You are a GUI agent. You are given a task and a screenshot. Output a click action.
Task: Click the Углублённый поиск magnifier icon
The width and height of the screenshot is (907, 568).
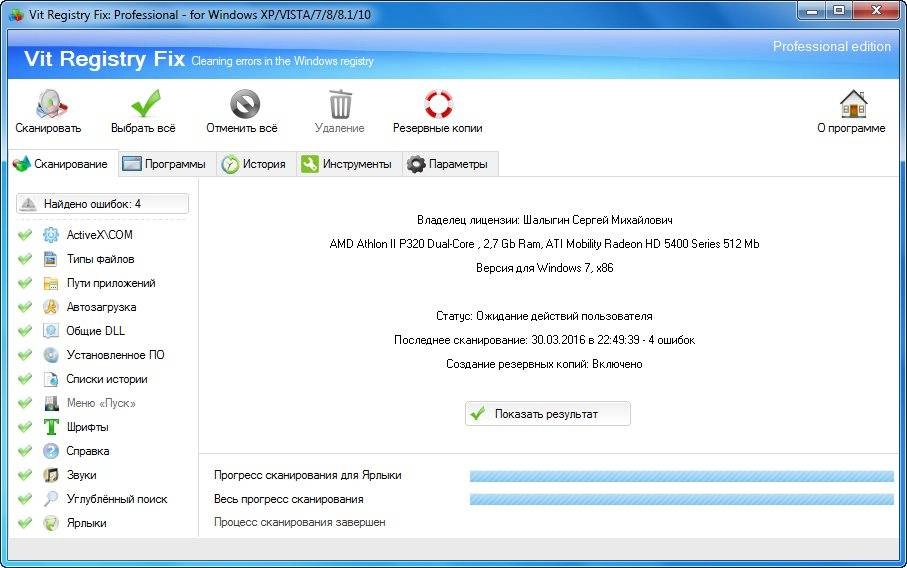tap(51, 499)
